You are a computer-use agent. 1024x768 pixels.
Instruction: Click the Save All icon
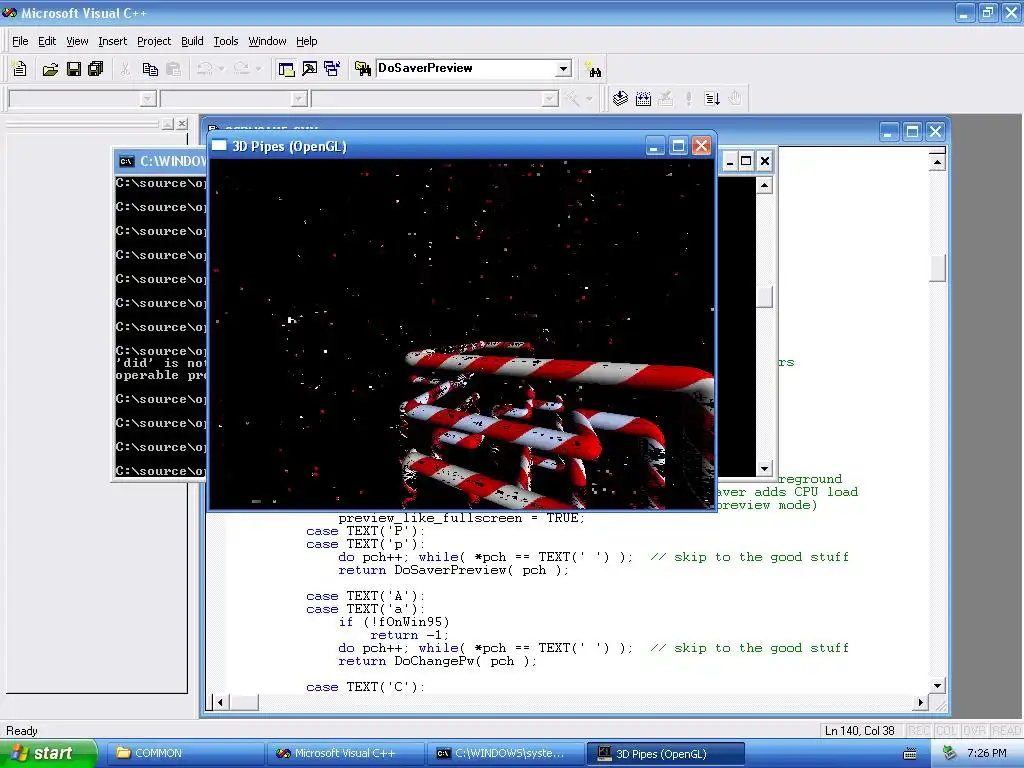coord(96,69)
